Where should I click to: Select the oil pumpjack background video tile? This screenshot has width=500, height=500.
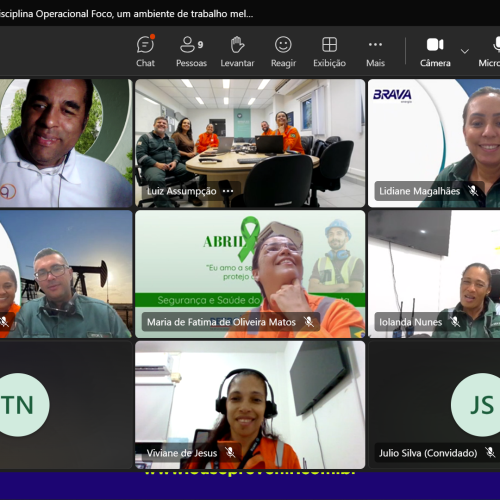click(66, 274)
